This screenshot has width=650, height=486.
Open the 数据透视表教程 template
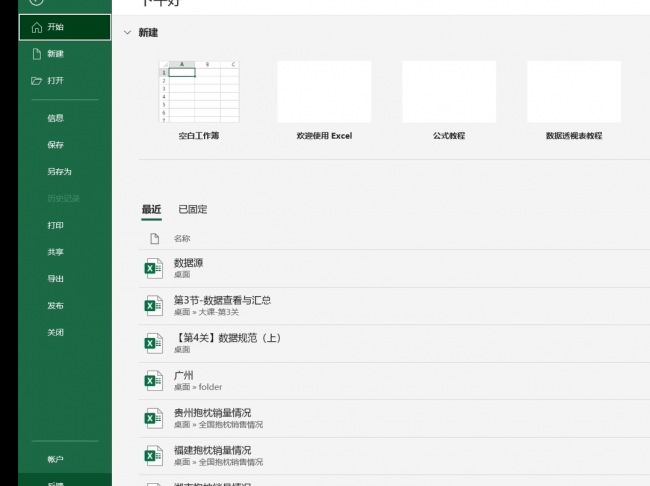574,92
